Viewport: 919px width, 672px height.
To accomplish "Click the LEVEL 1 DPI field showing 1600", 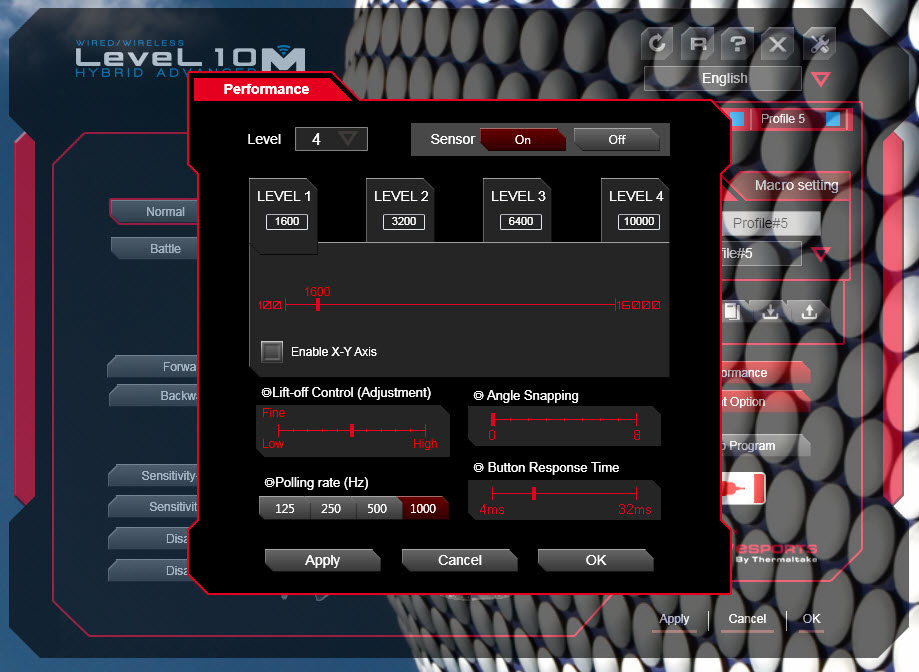I will (287, 221).
